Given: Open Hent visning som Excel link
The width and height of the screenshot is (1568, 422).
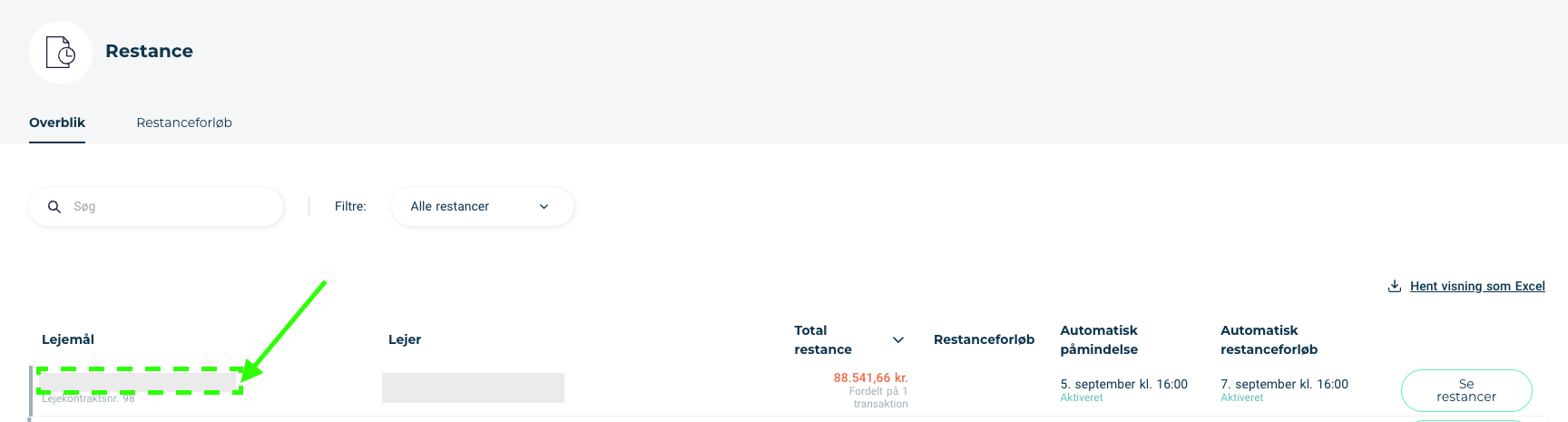Looking at the screenshot, I should 1477,286.
